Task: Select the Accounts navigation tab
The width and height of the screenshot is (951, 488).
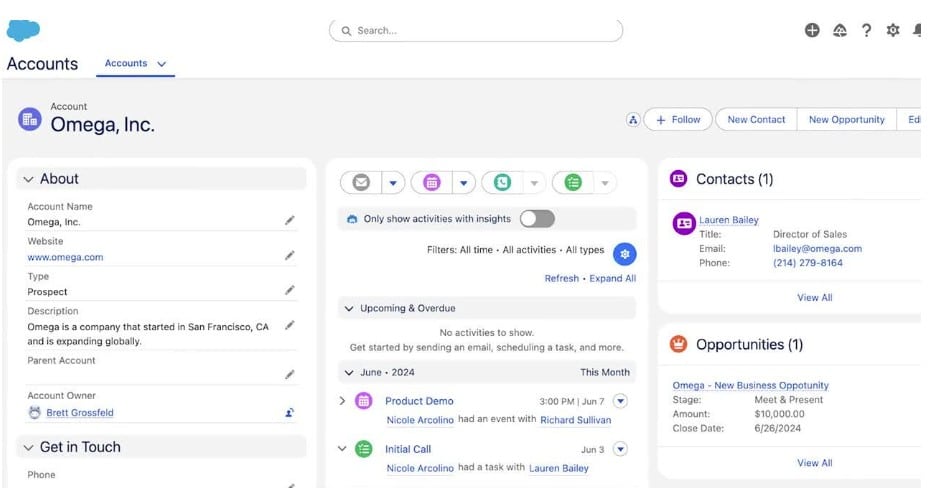Action: tap(126, 63)
